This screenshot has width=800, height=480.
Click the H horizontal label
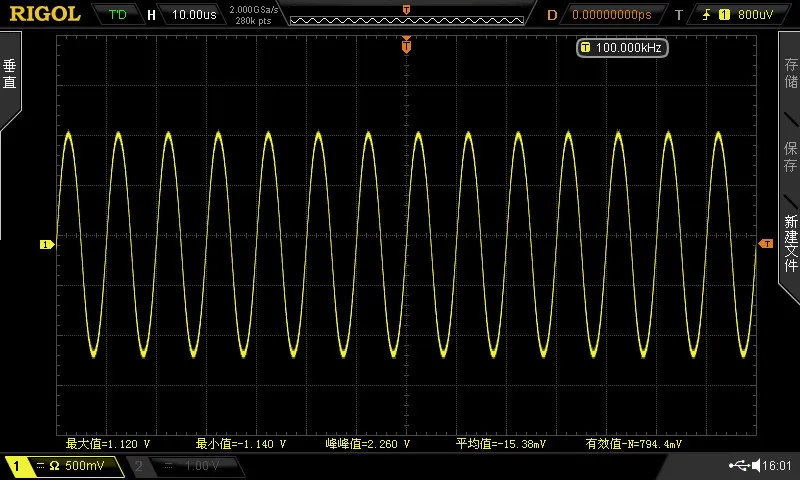coord(151,15)
